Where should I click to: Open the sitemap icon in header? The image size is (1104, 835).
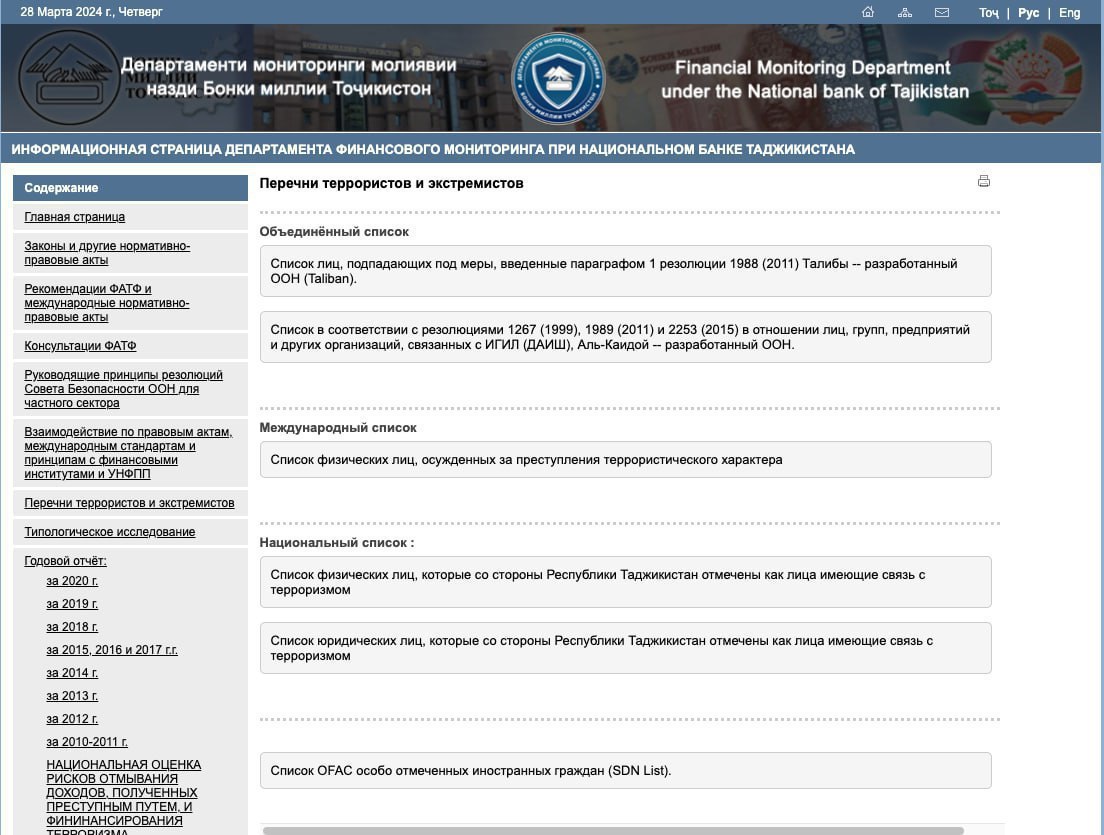click(x=905, y=12)
